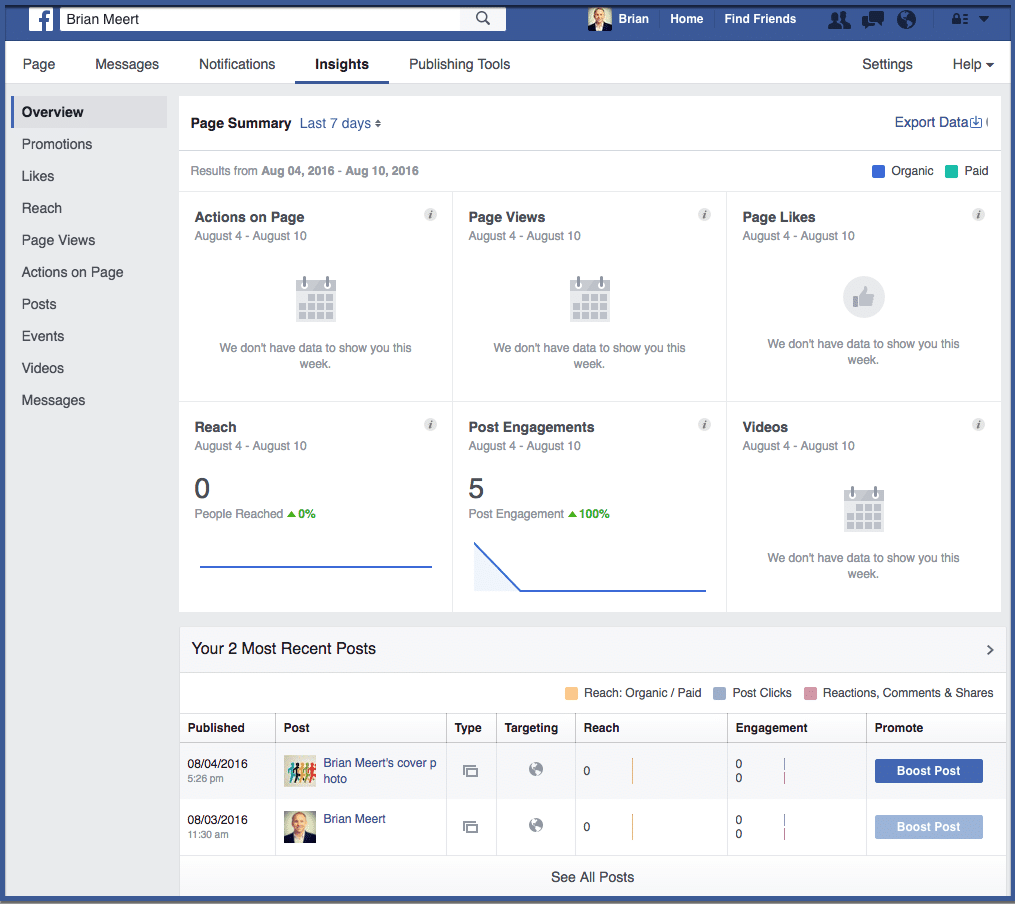Open Reach in the sidebar
Viewport: 1015px width, 904px height.
point(42,208)
